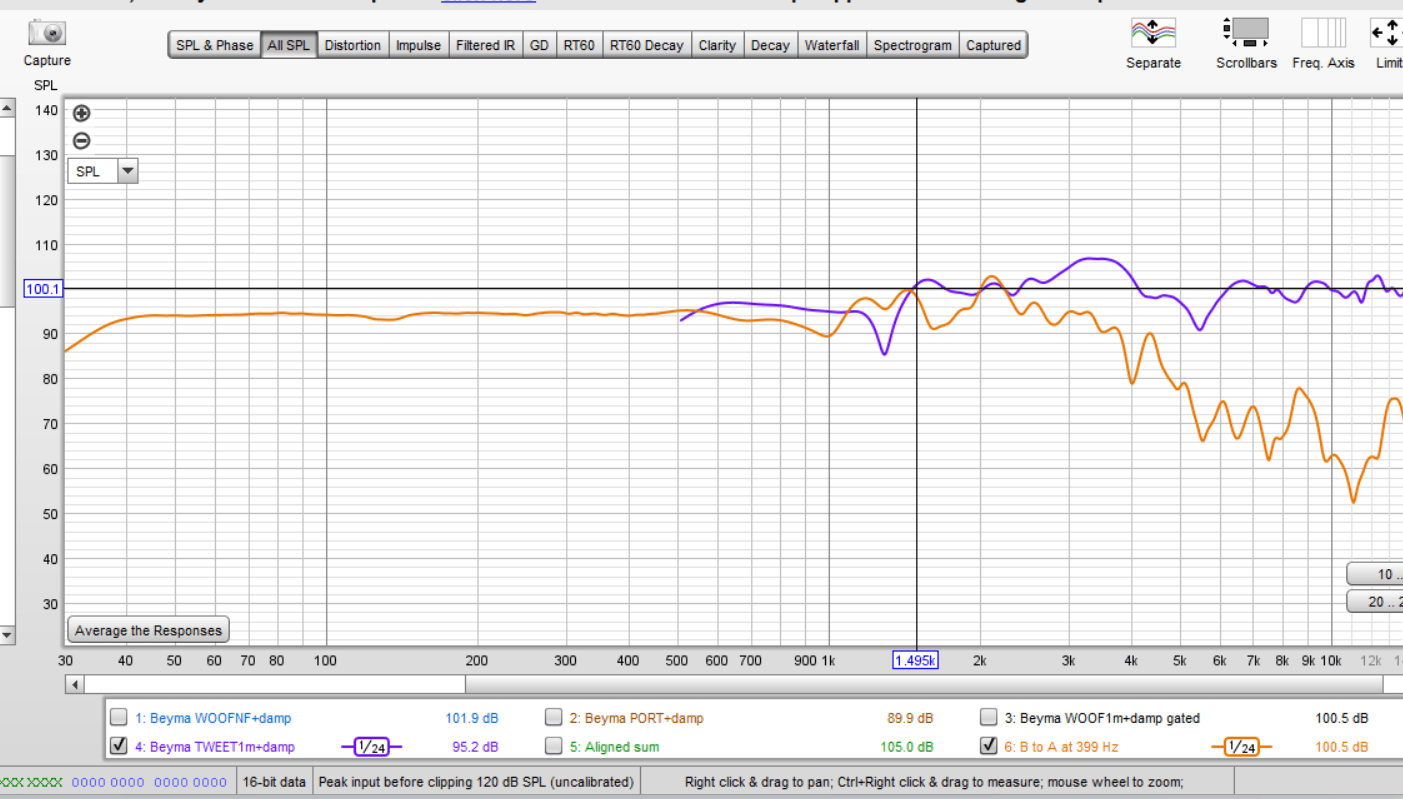Enable trace 1 Beyma WOOFNF+damp checkbox
The width and height of the screenshot is (1403, 799).
coord(119,717)
